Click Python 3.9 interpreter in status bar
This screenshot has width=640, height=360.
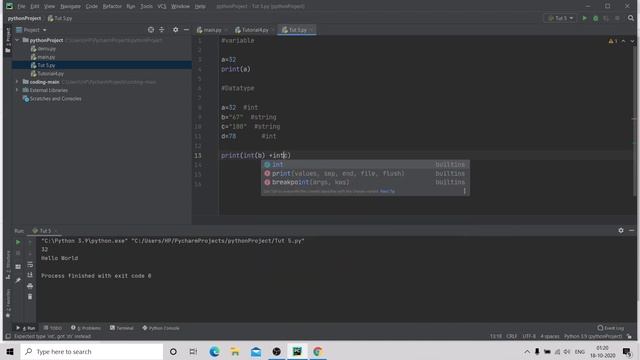593,336
